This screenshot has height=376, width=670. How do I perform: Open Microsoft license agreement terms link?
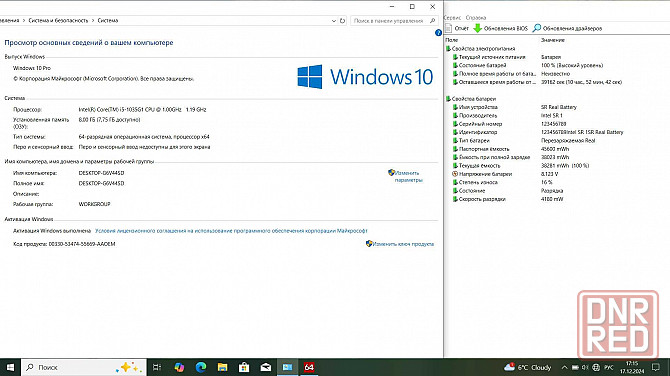tap(231, 231)
